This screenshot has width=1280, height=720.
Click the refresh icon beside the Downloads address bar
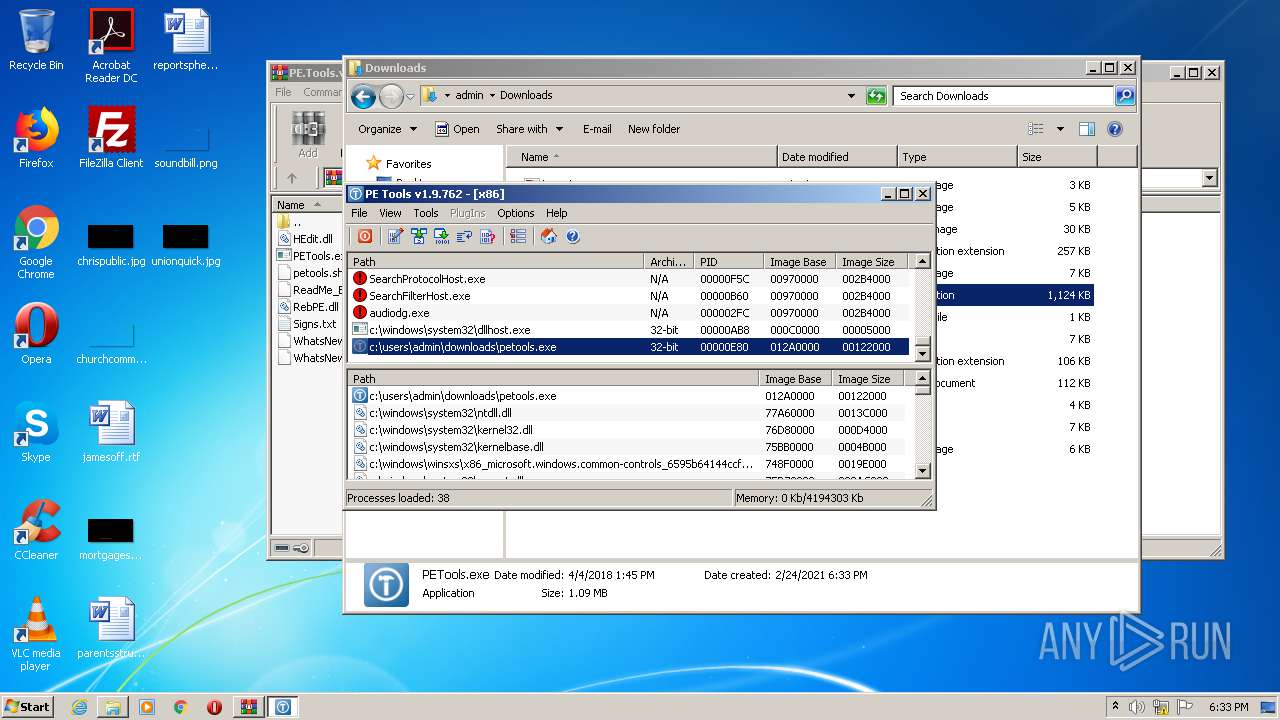tap(876, 96)
